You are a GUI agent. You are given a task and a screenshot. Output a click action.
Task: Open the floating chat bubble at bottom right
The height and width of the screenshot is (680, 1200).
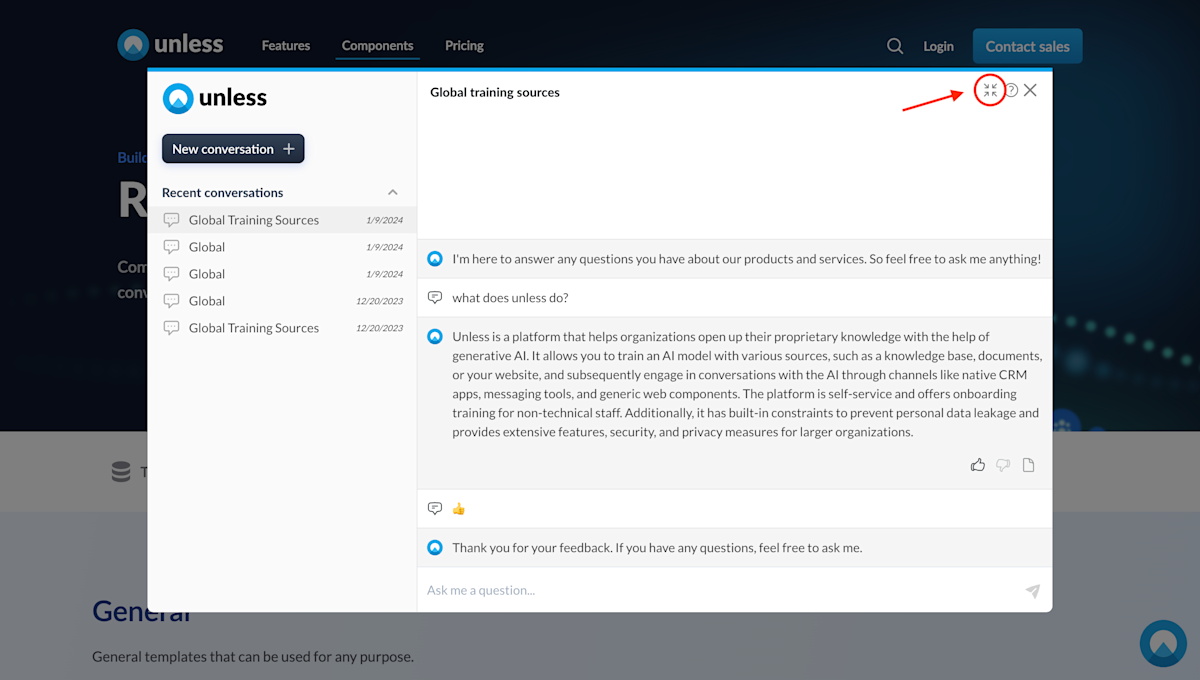tap(1163, 643)
